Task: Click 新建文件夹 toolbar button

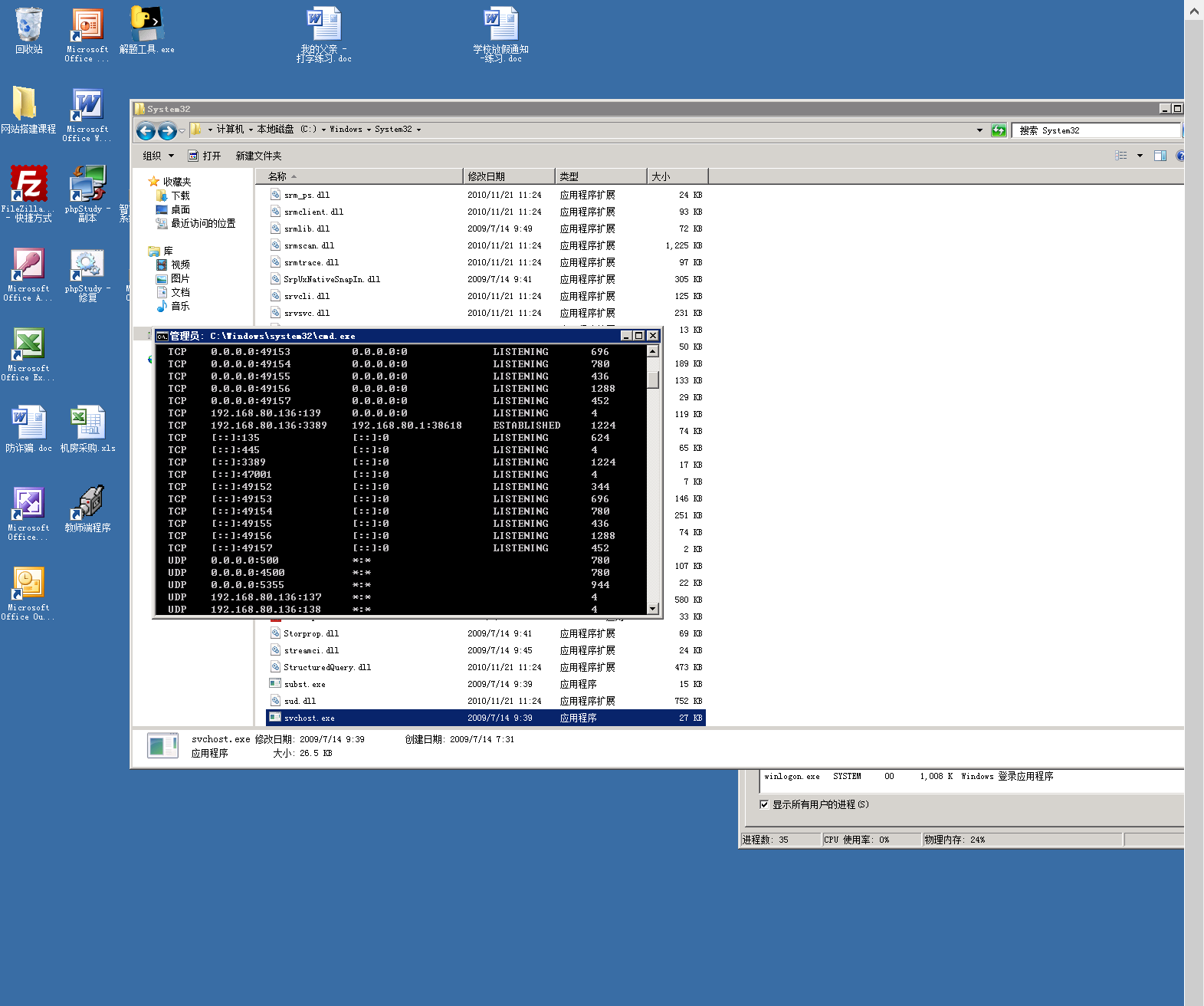Action: (258, 156)
